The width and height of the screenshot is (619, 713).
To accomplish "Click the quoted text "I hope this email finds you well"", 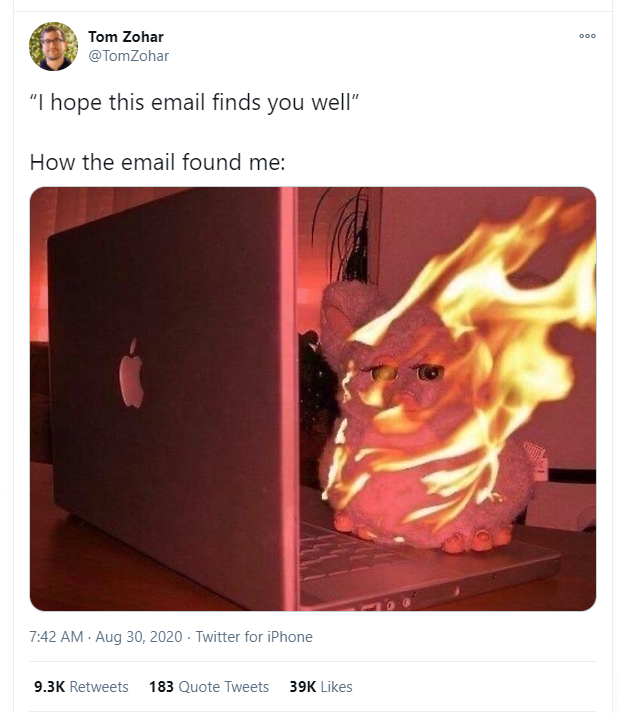I will tap(195, 102).
